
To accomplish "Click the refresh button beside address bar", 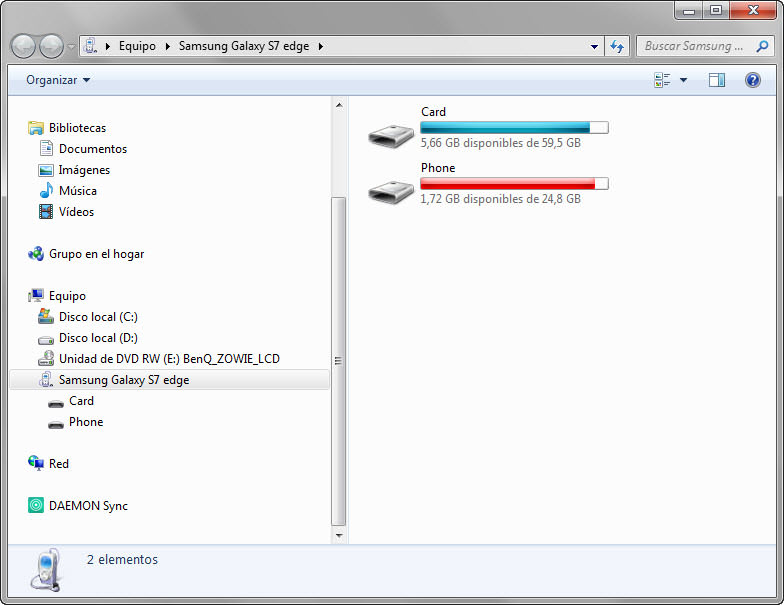I will pos(617,46).
